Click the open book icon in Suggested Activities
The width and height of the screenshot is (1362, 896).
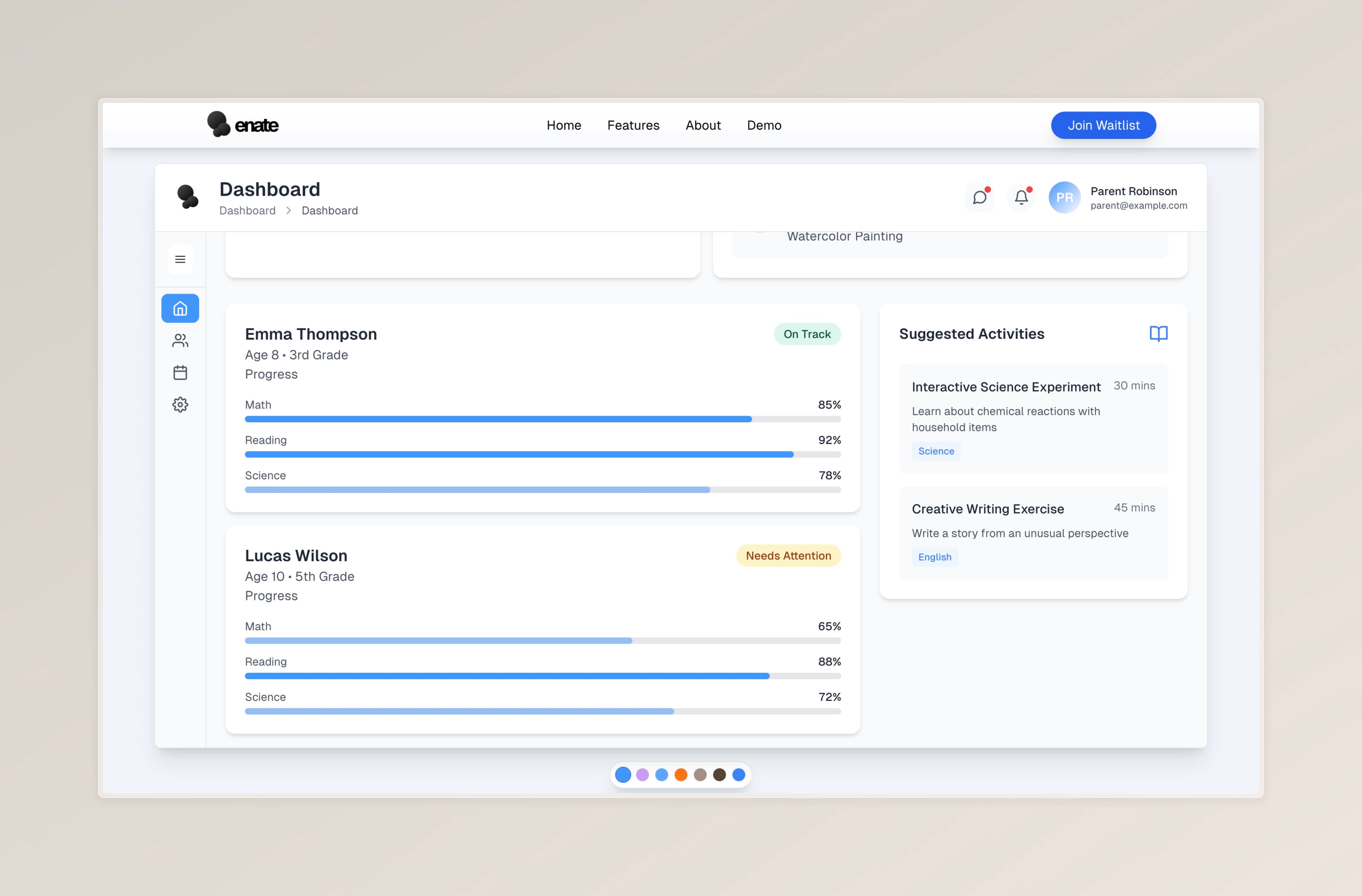(1158, 334)
